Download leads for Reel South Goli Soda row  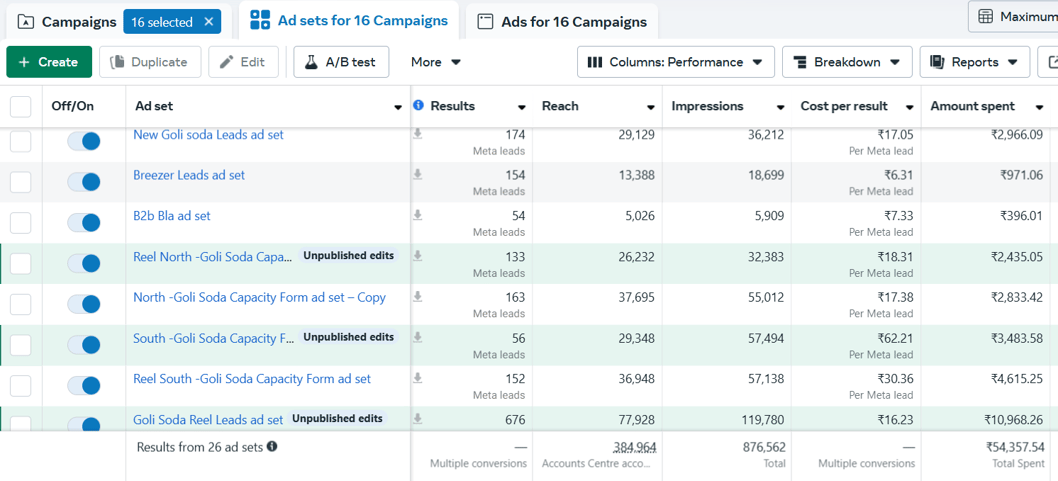coord(418,378)
